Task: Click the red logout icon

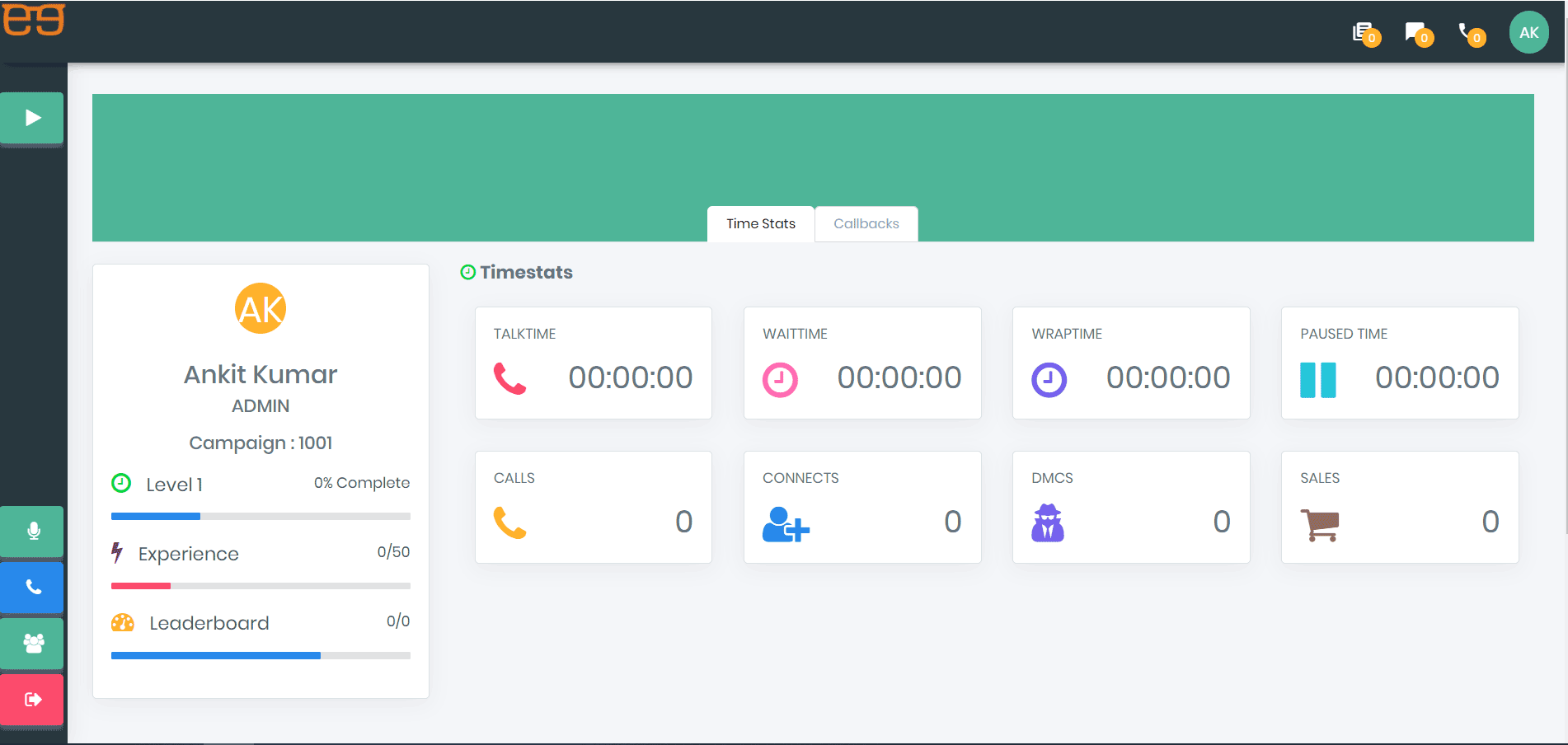Action: [33, 699]
